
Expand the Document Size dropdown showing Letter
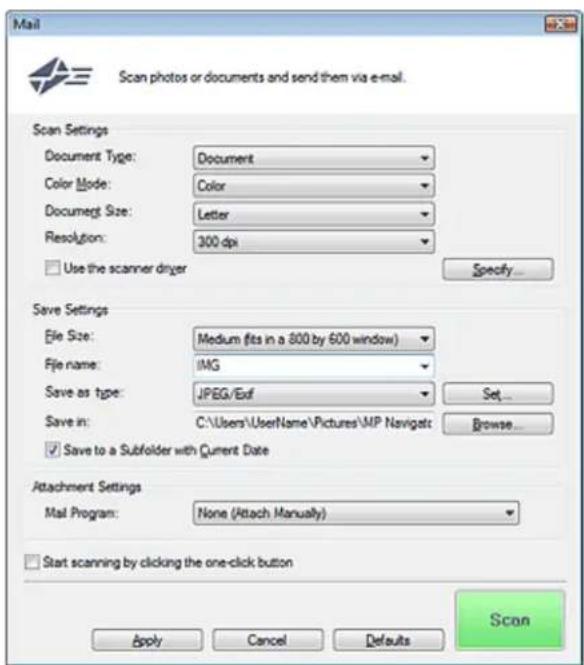(313, 214)
